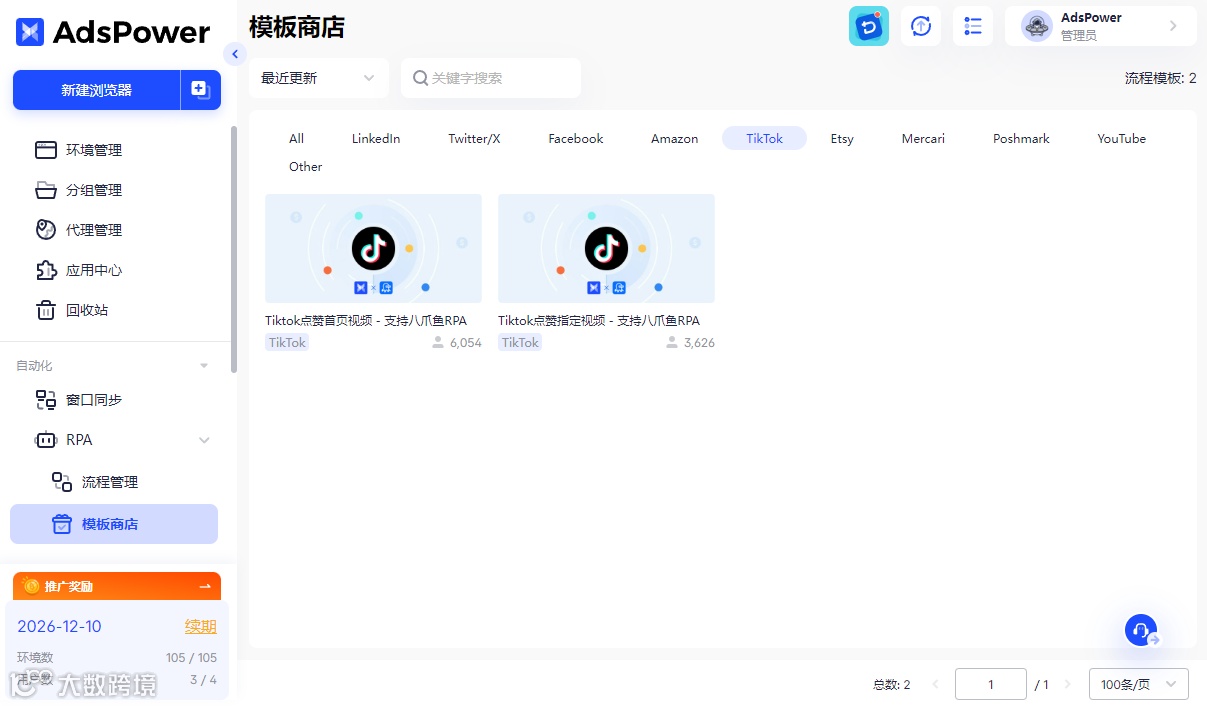Open the 100条/页 page size dropdown
1207x706 pixels.
(x=1138, y=684)
